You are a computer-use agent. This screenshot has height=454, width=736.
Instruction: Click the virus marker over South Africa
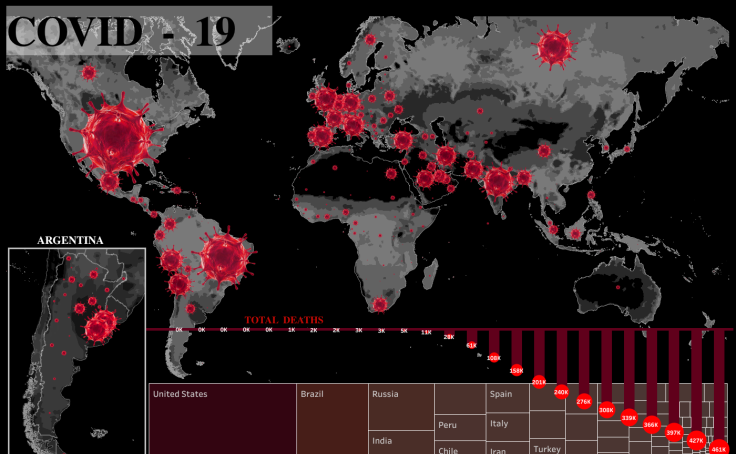pos(380,304)
